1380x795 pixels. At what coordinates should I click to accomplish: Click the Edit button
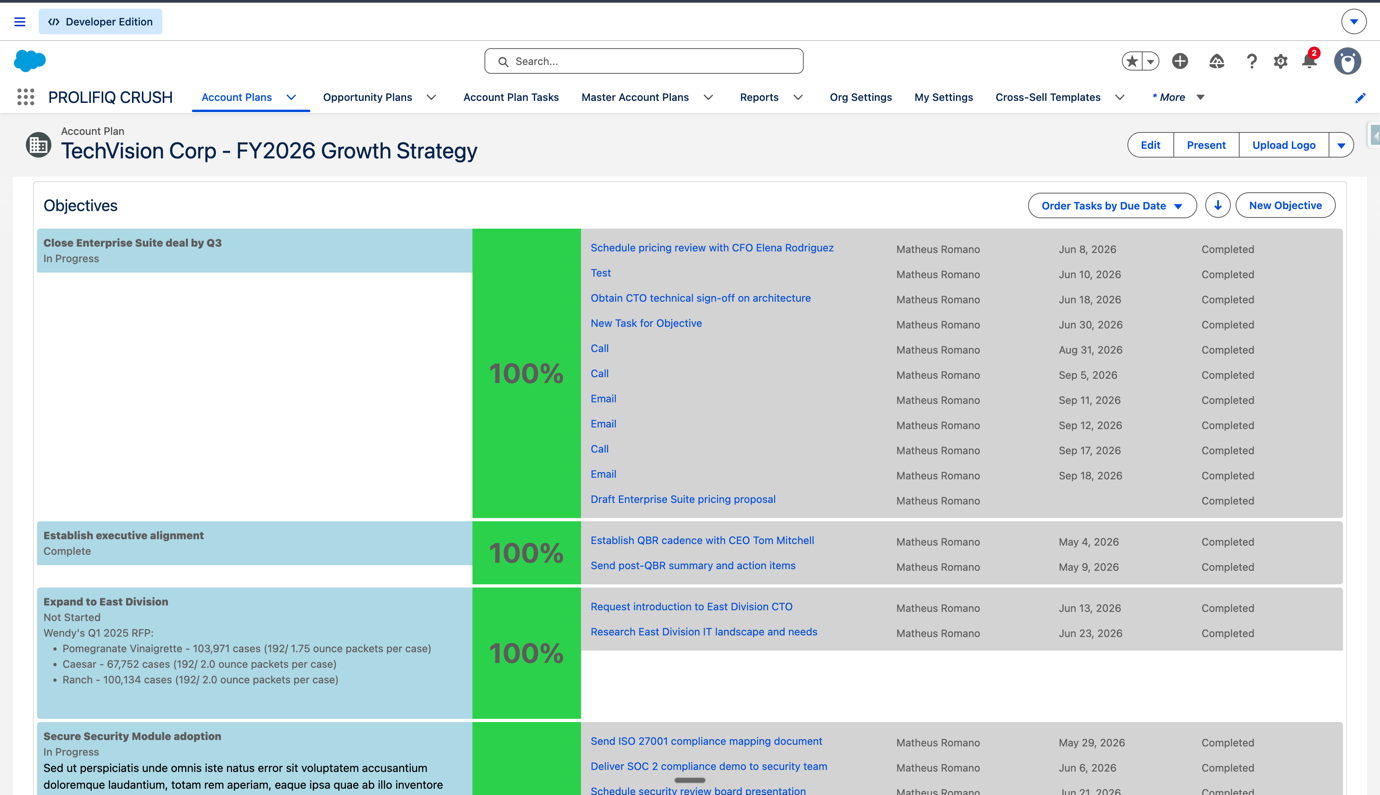coord(1151,145)
